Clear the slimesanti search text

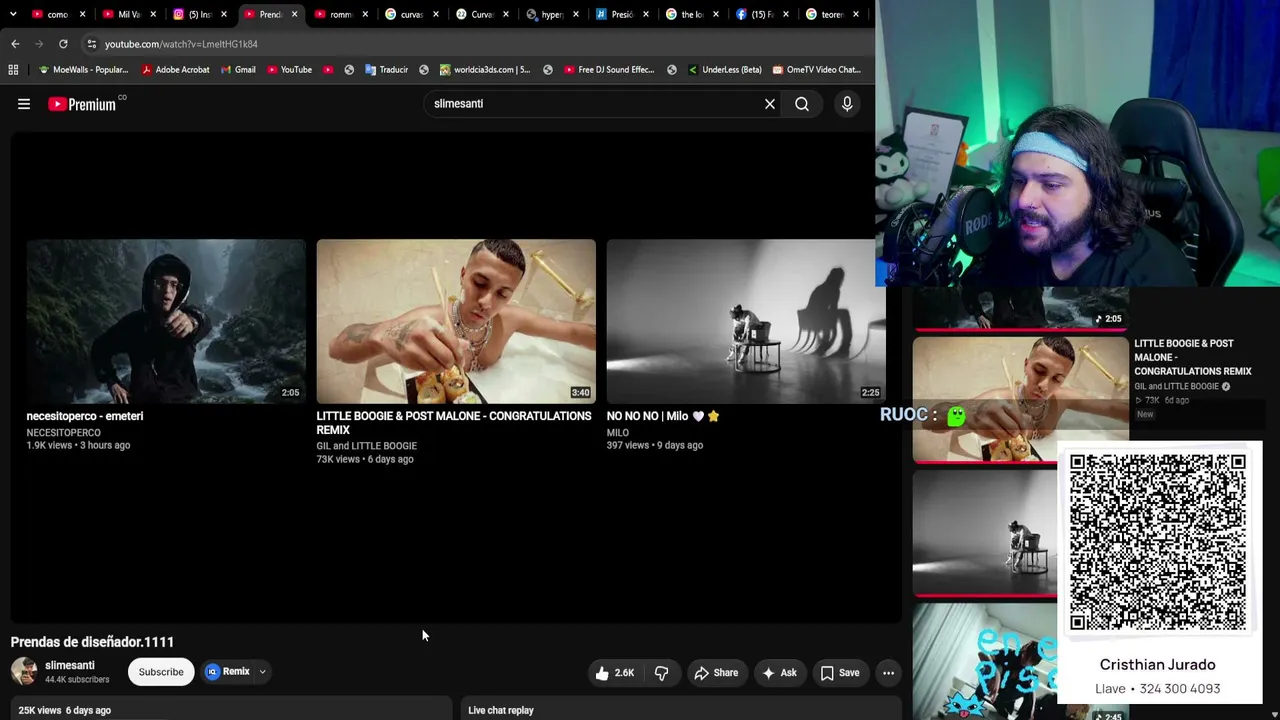tap(770, 104)
